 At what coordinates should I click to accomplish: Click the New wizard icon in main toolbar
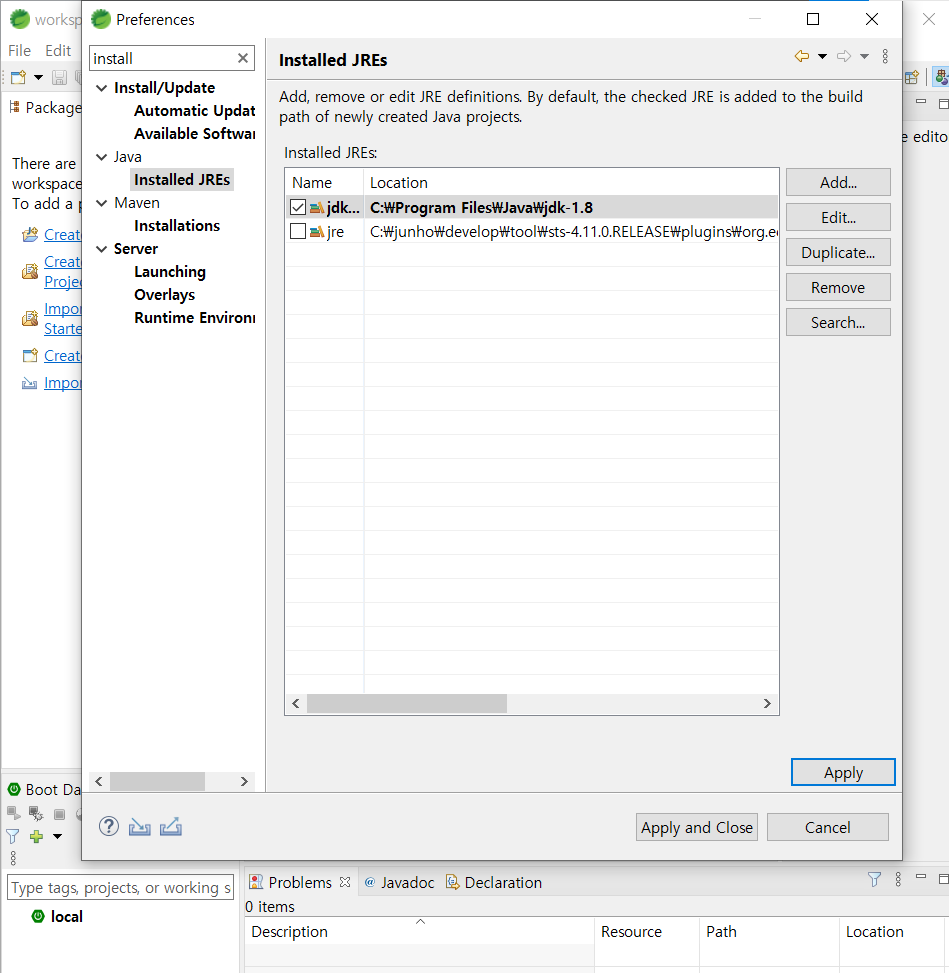tap(19, 77)
